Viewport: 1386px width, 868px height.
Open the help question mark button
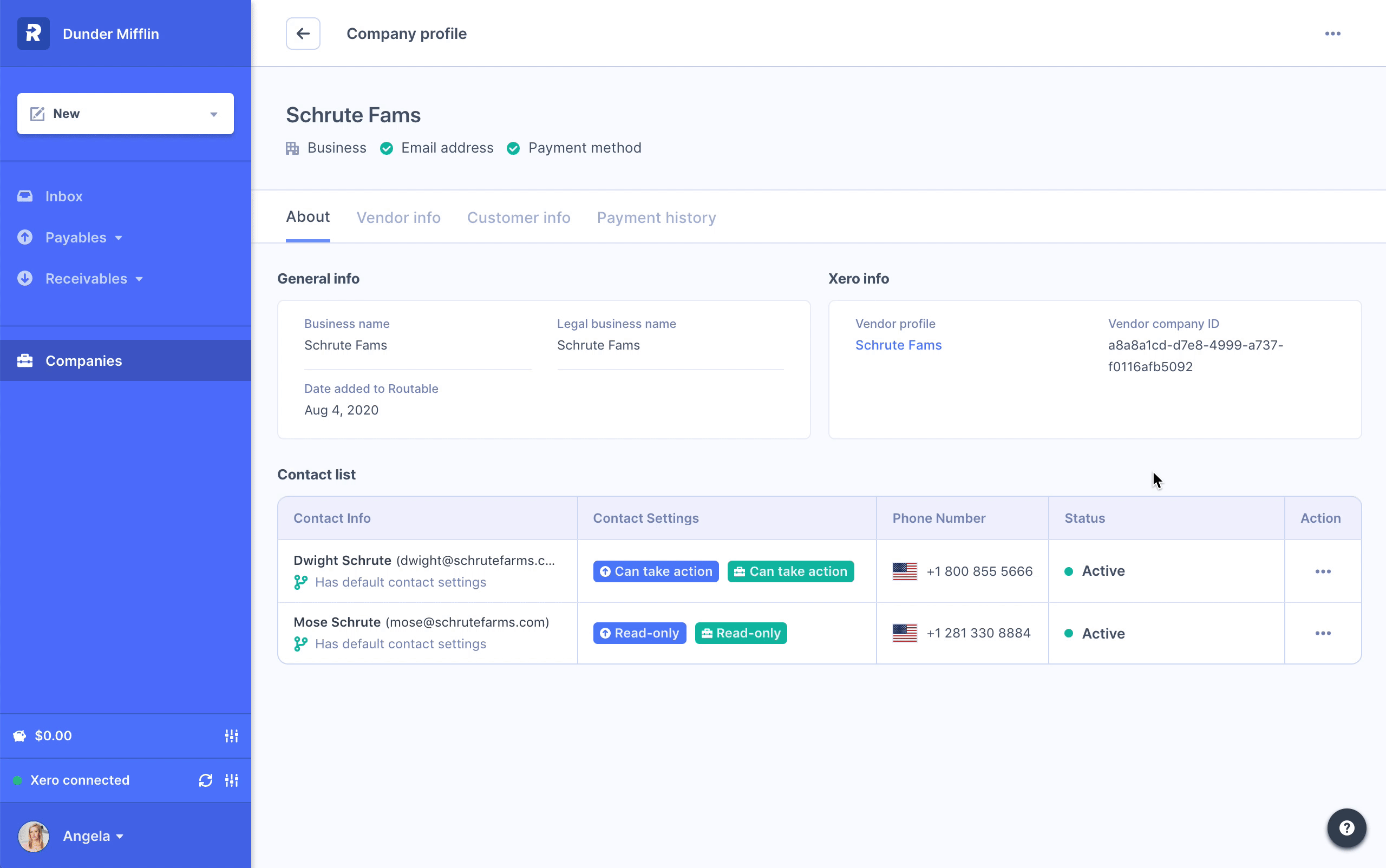point(1346,828)
